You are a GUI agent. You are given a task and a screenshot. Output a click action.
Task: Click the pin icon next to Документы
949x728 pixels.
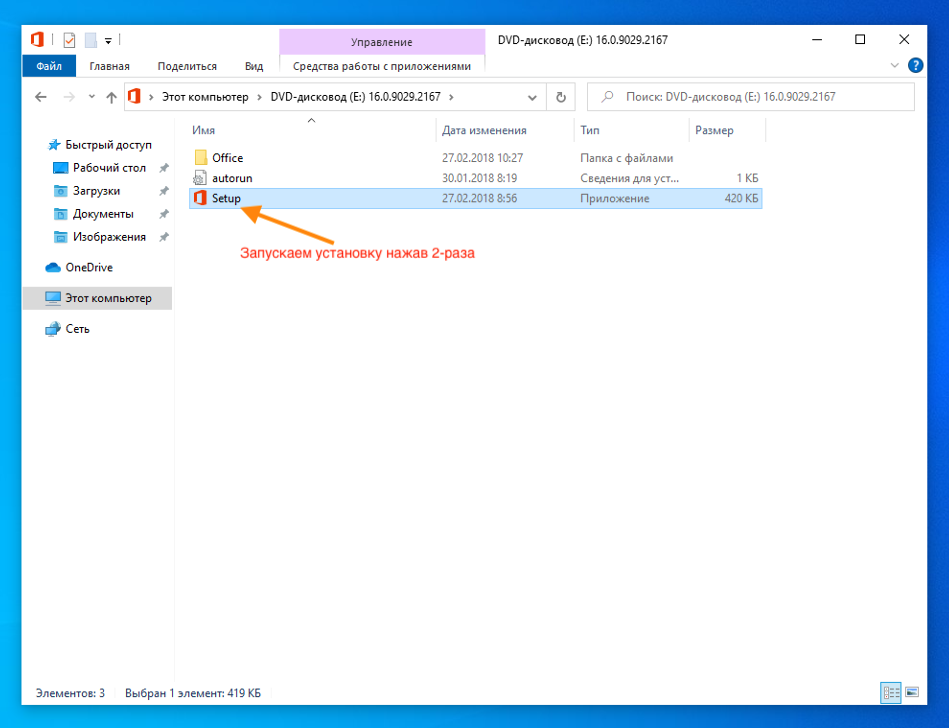[163, 214]
